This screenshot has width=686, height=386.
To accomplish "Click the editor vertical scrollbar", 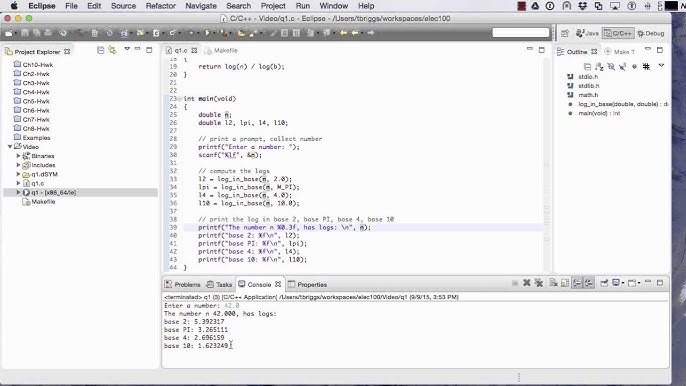I will [x=546, y=165].
